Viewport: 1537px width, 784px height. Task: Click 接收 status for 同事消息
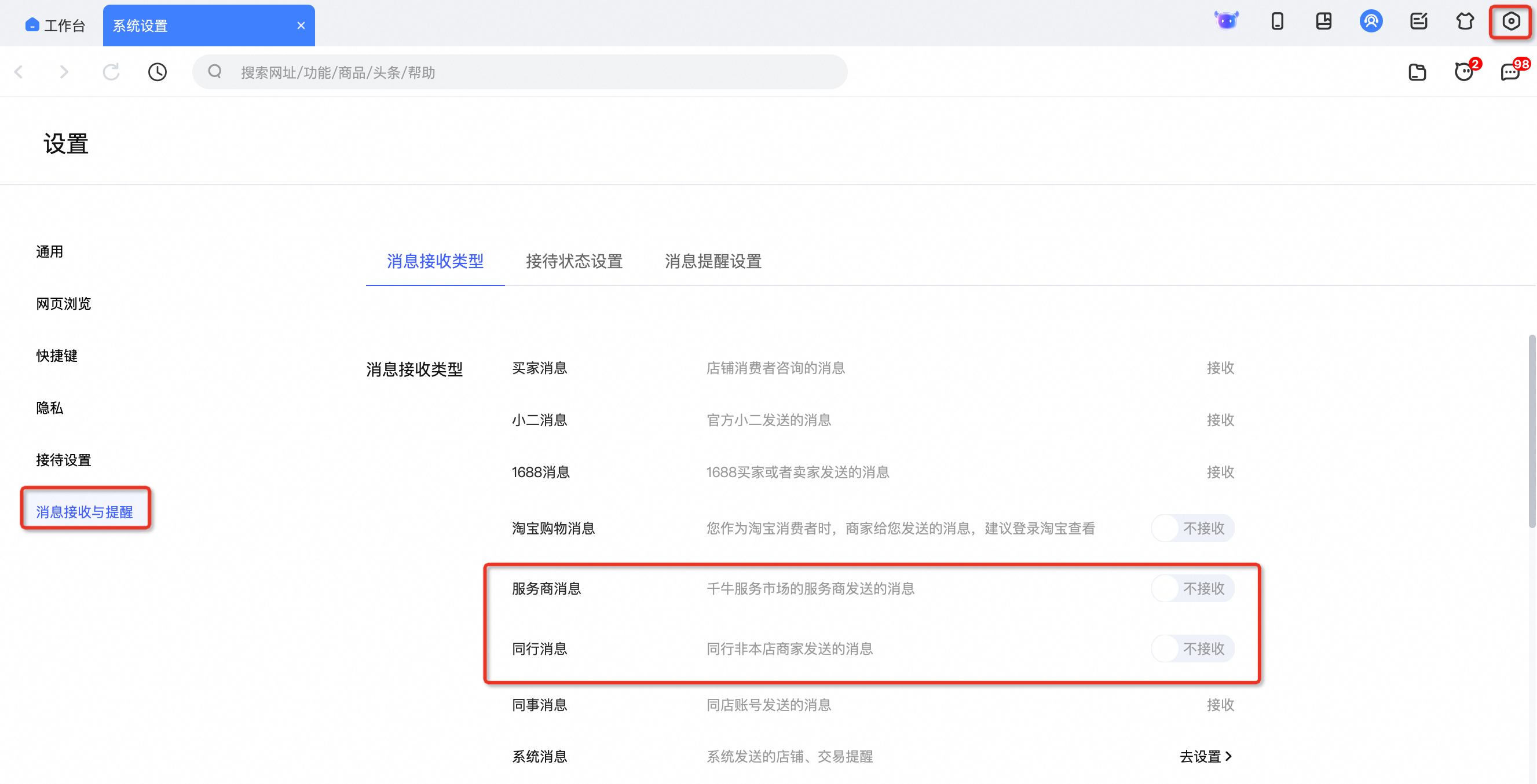pos(1220,705)
